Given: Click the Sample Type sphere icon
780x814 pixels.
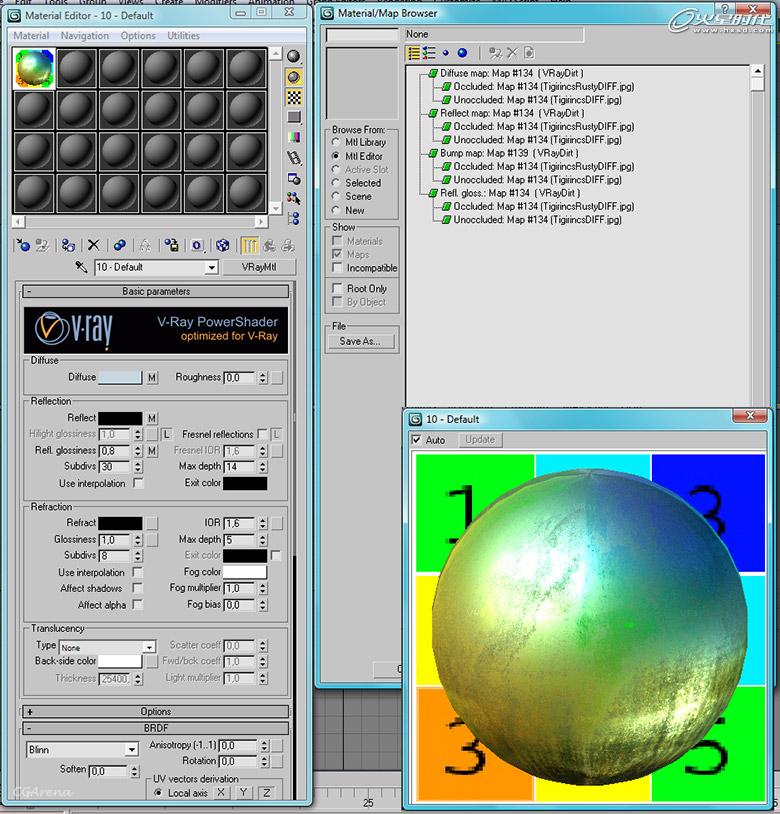Looking at the screenshot, I should click(294, 56).
